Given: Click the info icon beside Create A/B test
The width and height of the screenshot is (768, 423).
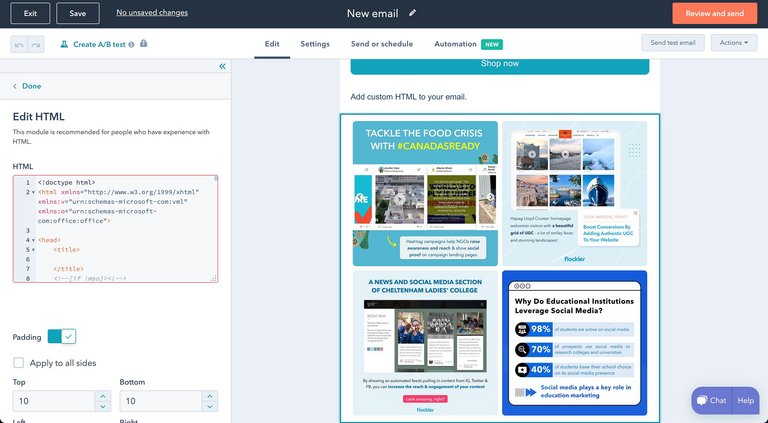Looking at the screenshot, I should (131, 45).
